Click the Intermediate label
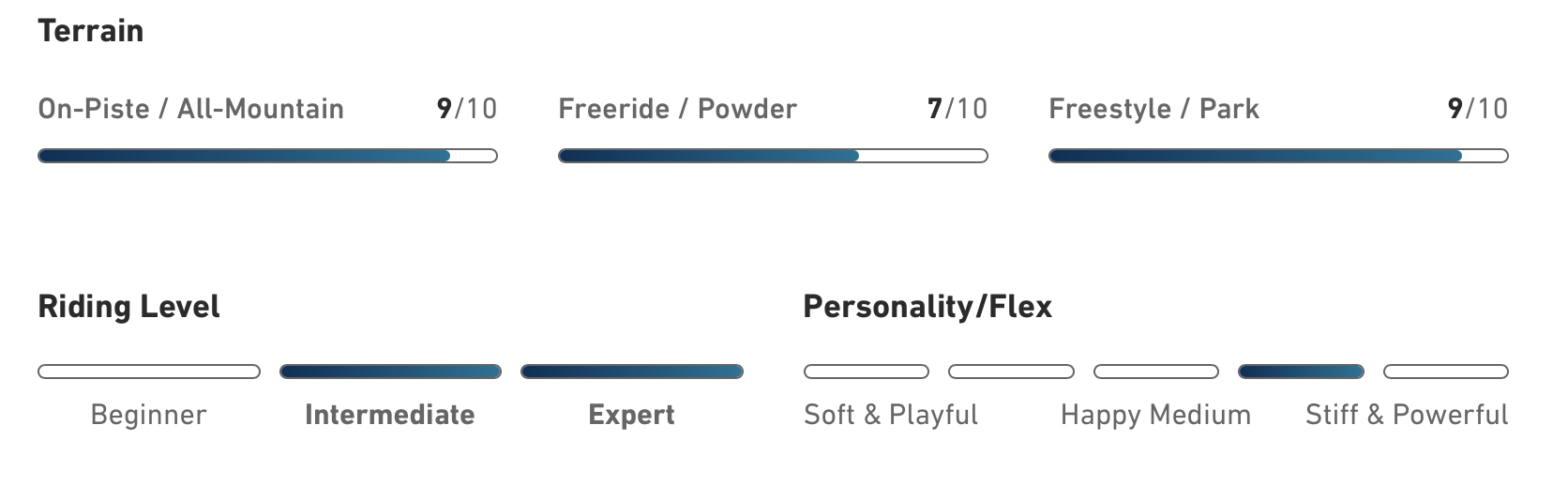1568x486 pixels. click(x=390, y=415)
